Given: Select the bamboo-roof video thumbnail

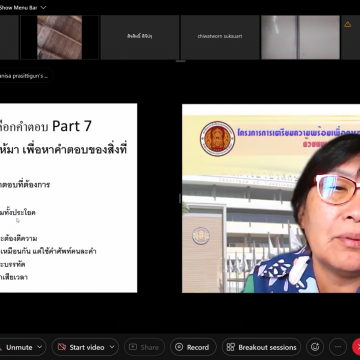Looking at the screenshot, I should (x=60, y=37).
